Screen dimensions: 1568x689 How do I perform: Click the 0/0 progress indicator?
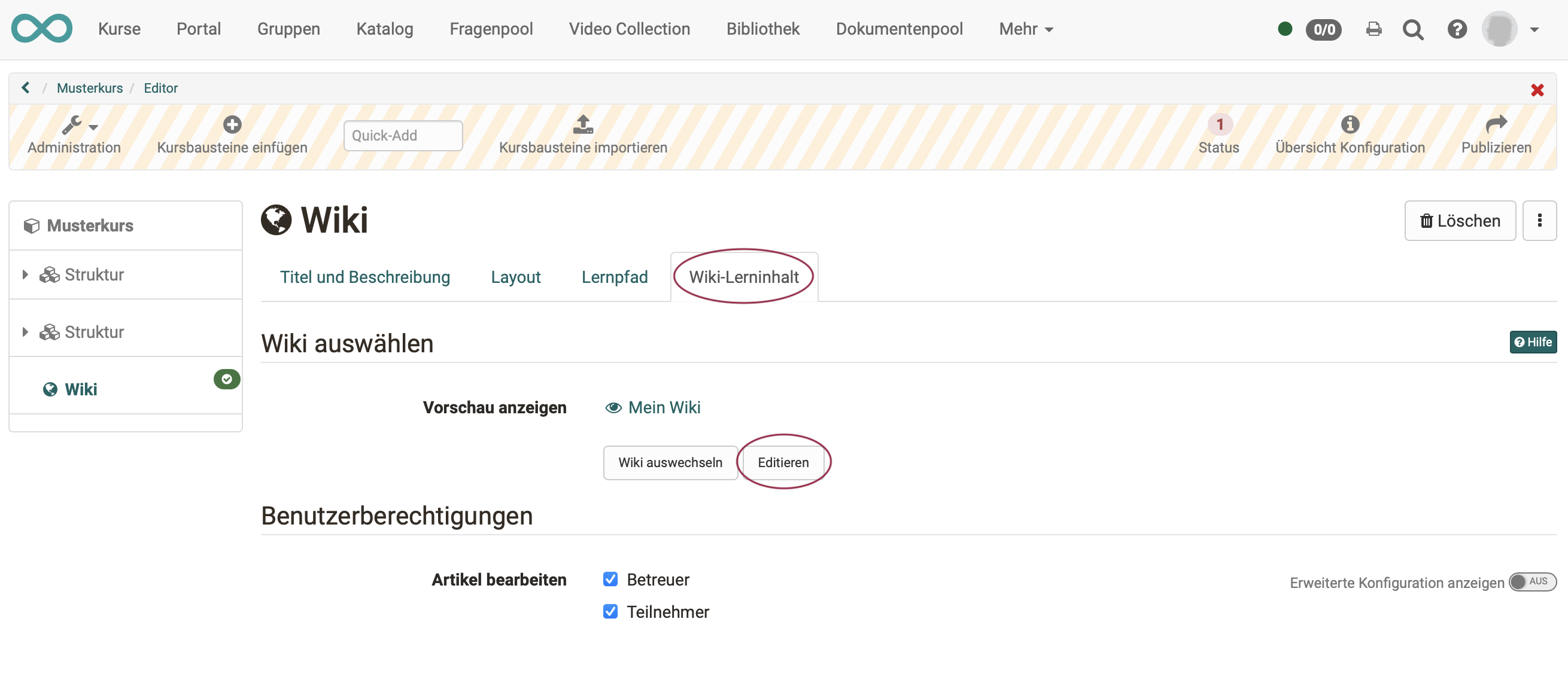pyautogui.click(x=1324, y=29)
